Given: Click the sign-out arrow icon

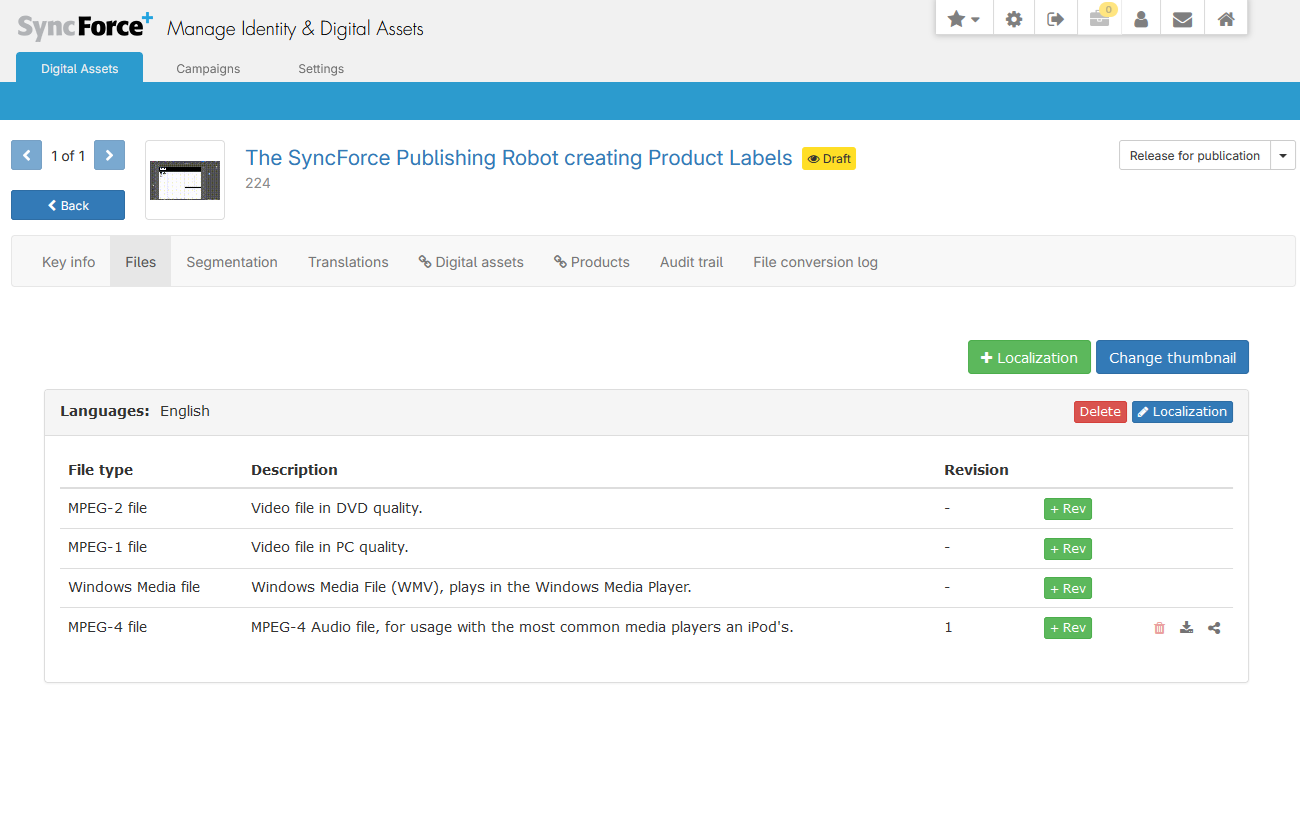Looking at the screenshot, I should (1056, 19).
